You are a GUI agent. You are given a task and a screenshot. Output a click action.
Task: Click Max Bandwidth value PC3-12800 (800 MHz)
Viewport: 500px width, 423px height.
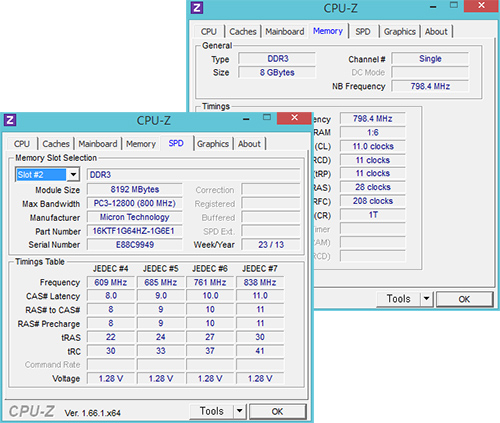[x=135, y=203]
